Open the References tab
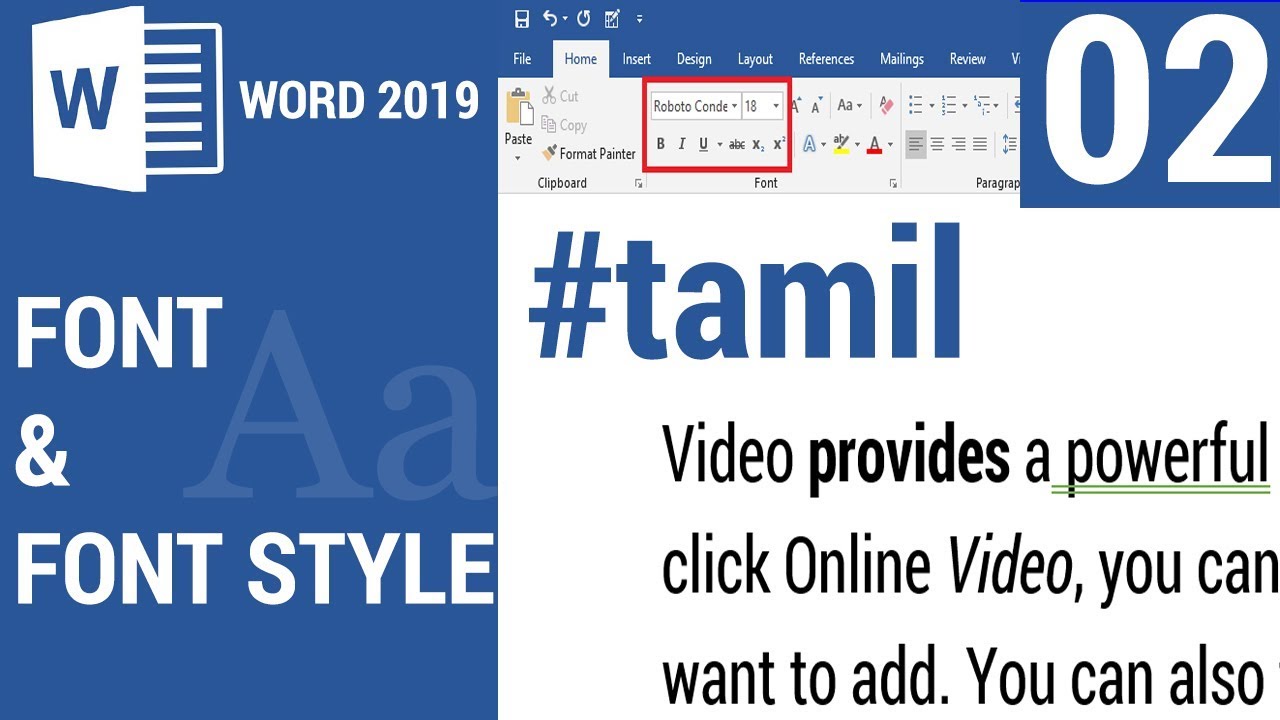The height and width of the screenshot is (720, 1280). (826, 59)
